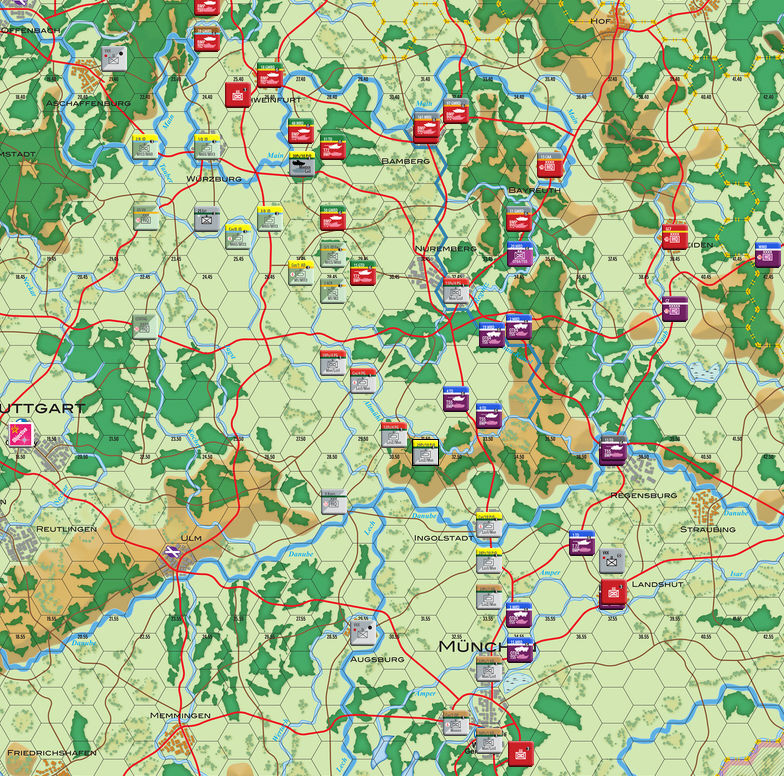Select the purple tank counter northeast of Ingolstadt
This screenshot has width=784, height=776.
(582, 542)
